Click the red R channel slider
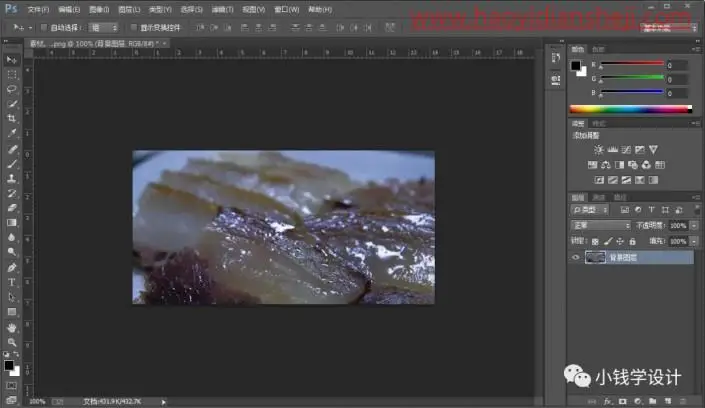Screen dimensions: 705x408 point(632,64)
